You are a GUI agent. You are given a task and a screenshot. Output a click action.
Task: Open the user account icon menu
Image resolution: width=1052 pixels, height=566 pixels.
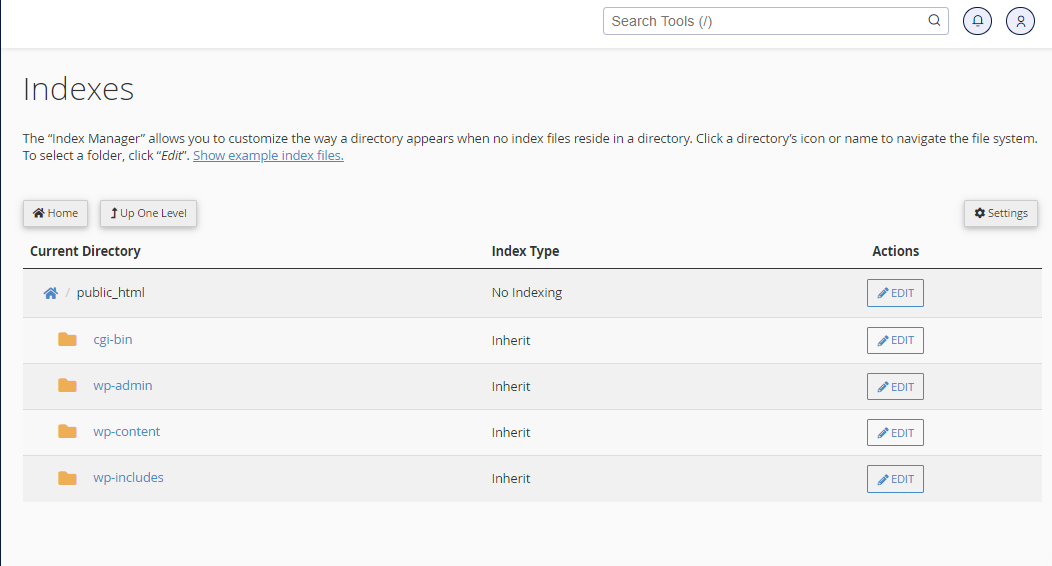click(x=1020, y=21)
